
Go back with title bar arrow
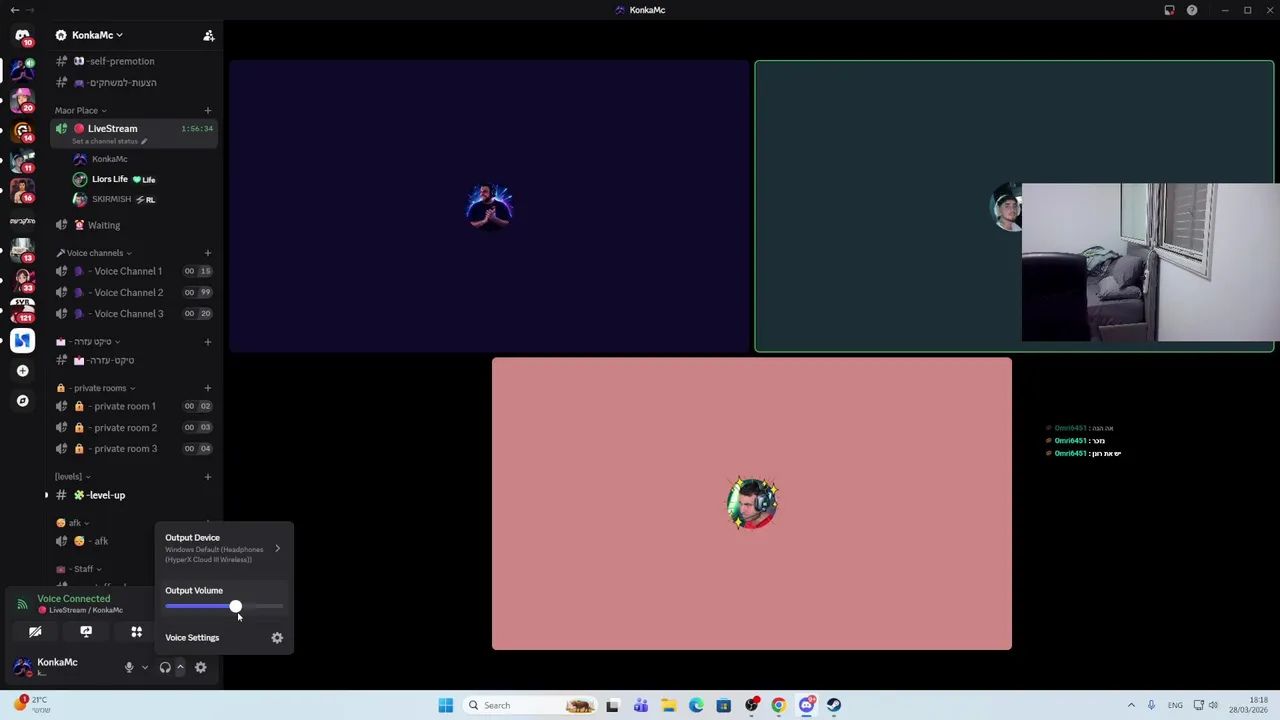pos(14,10)
